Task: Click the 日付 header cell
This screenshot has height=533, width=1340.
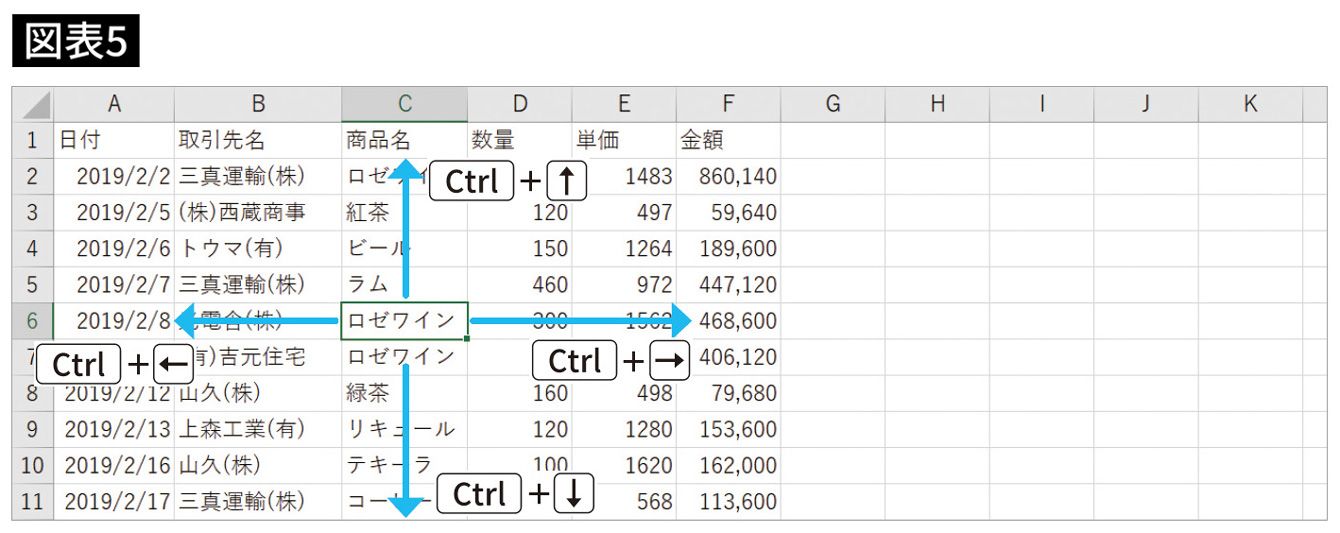Action: (x=114, y=140)
